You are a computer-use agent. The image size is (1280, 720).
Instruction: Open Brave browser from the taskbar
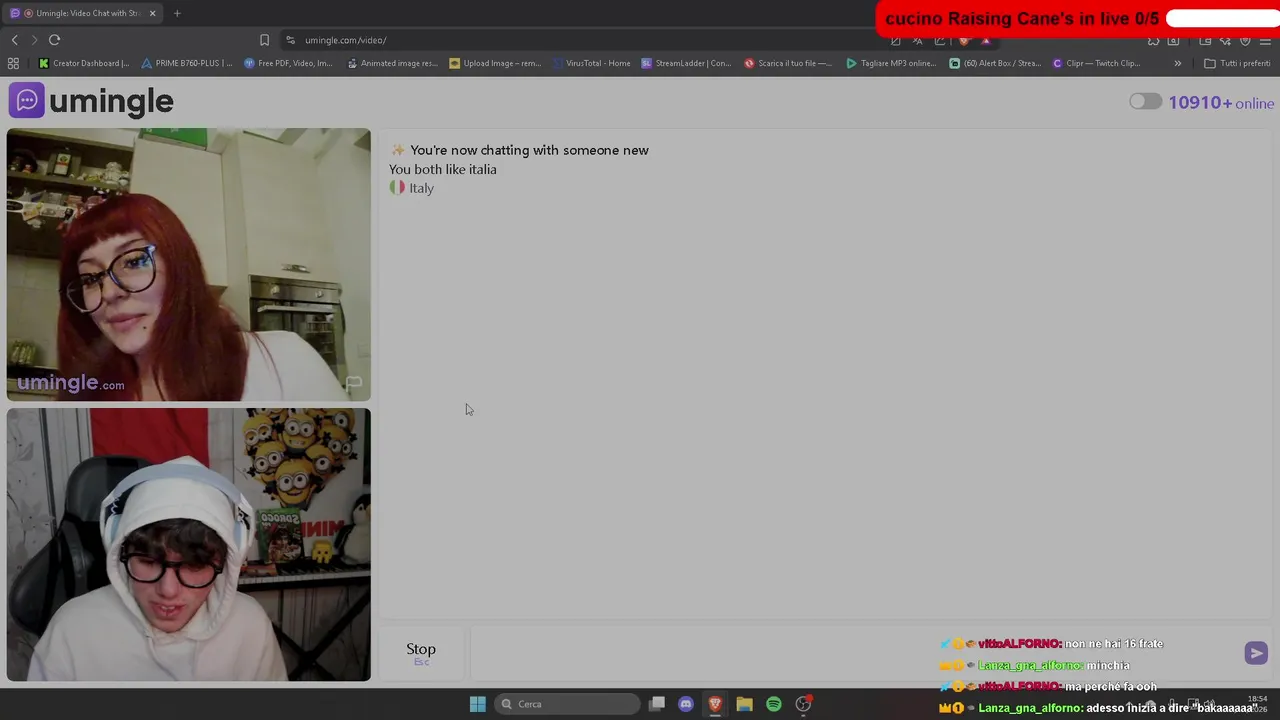click(715, 704)
